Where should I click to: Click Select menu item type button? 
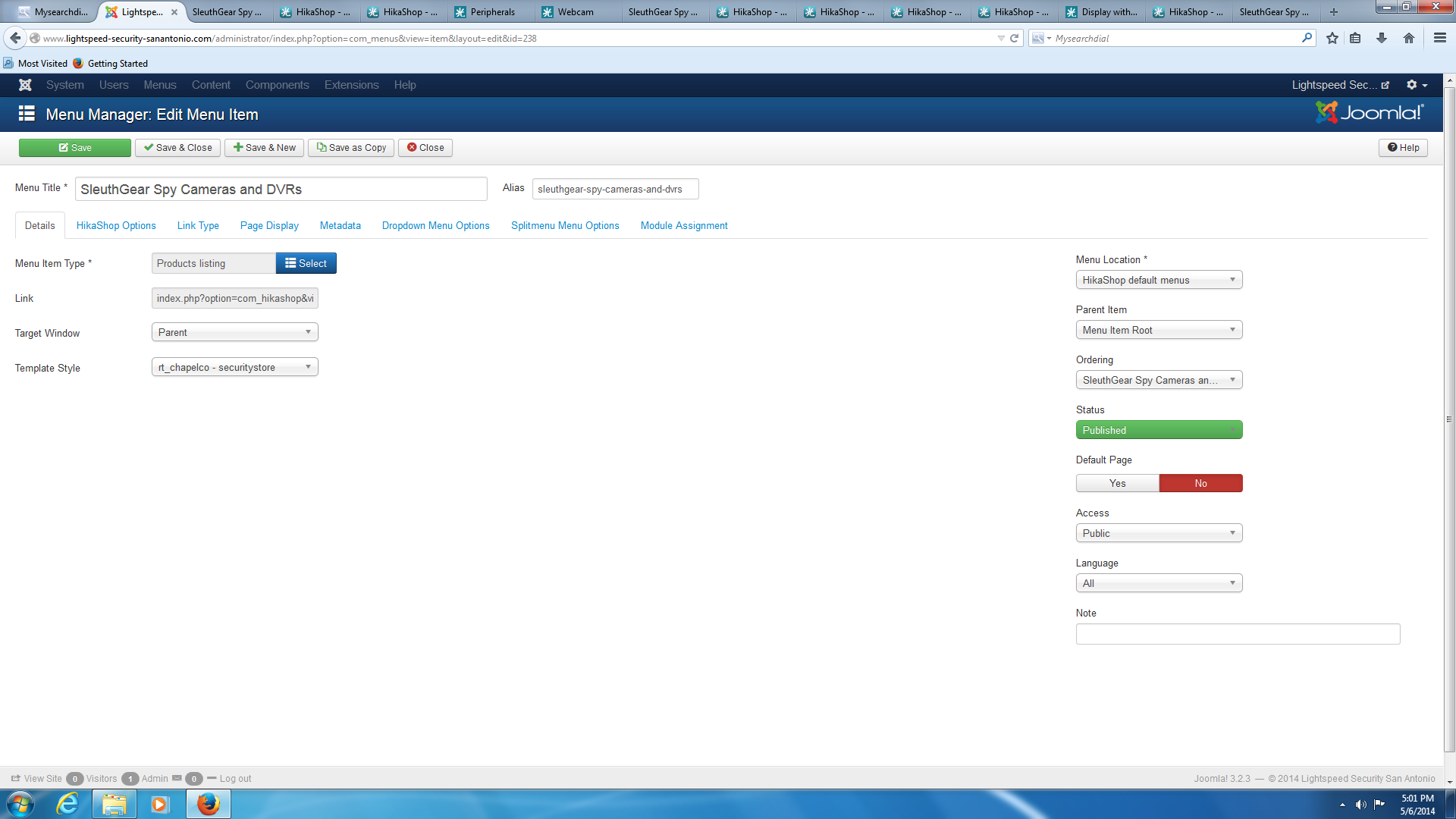306,263
